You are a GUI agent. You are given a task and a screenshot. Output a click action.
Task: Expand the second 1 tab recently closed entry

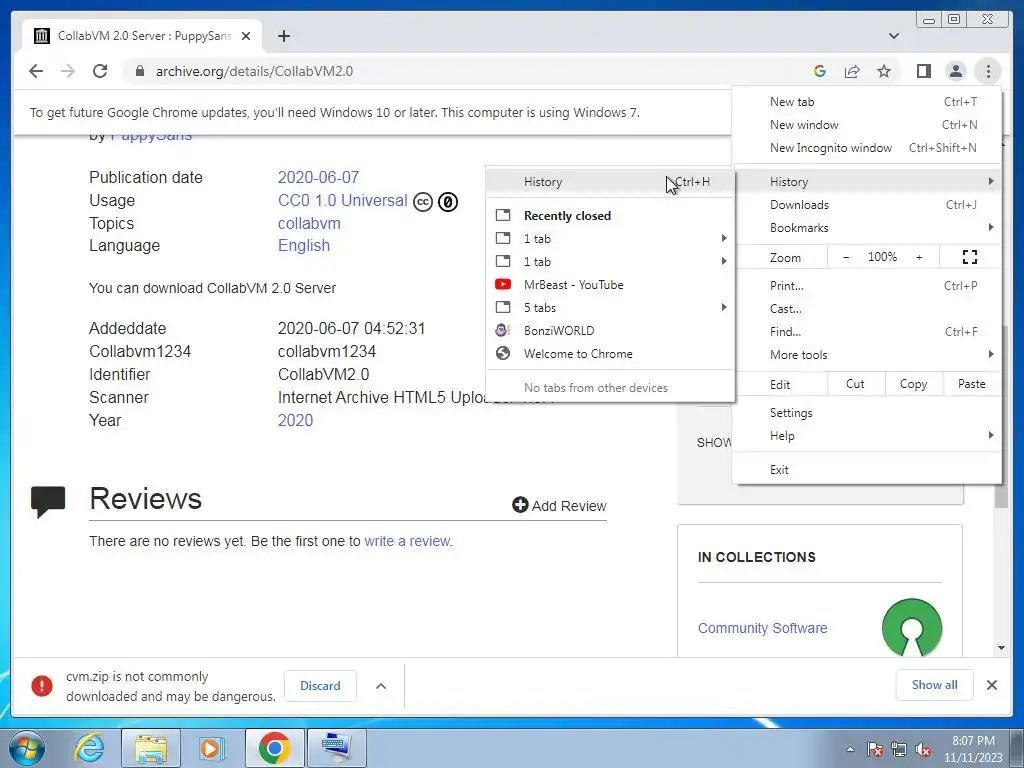pos(611,261)
